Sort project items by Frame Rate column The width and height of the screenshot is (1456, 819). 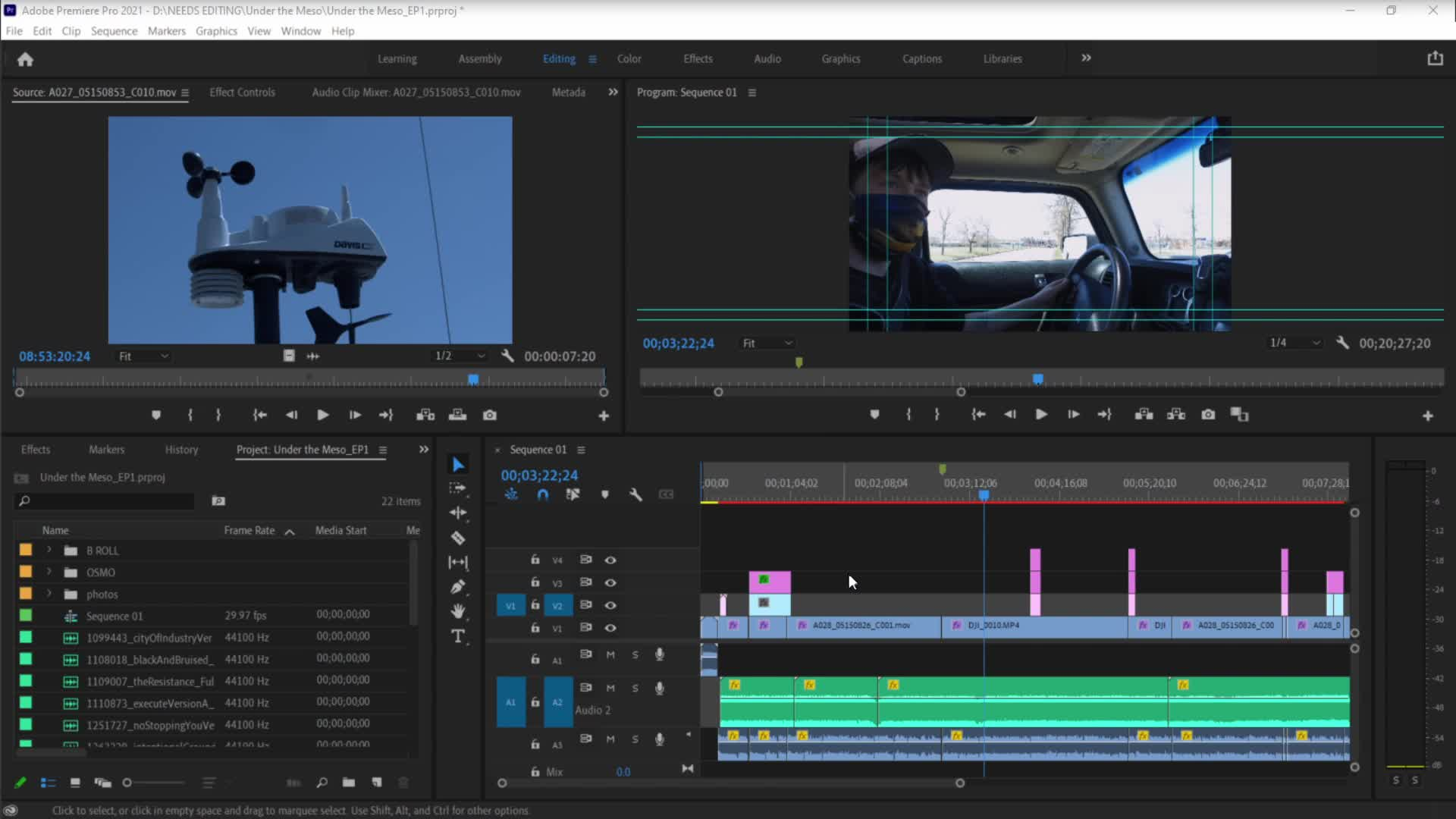coord(249,530)
